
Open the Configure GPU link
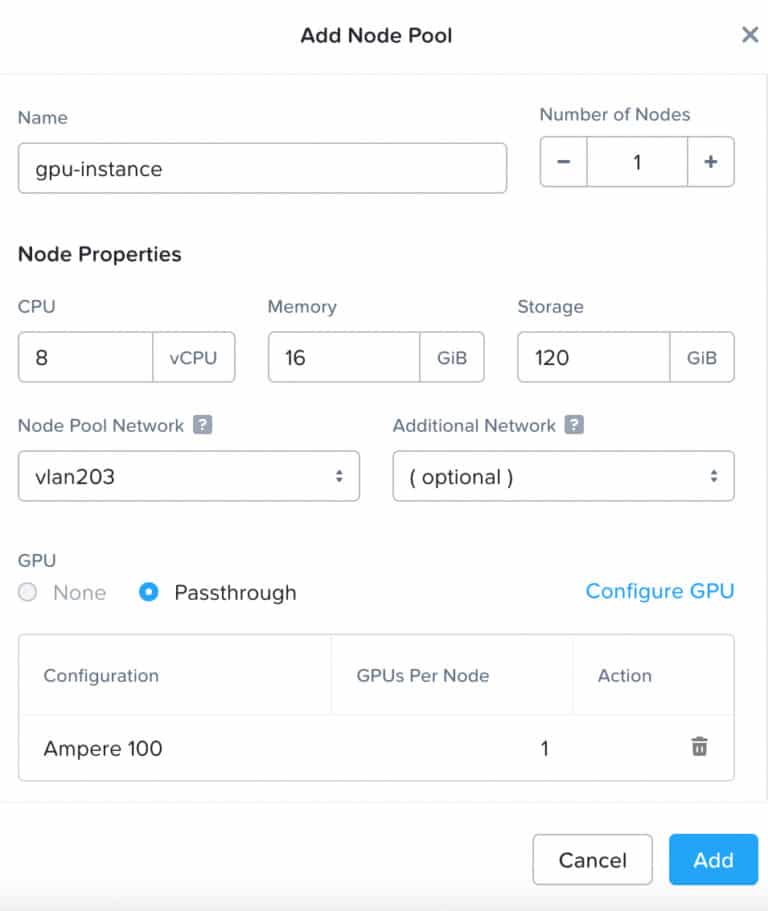coord(660,591)
